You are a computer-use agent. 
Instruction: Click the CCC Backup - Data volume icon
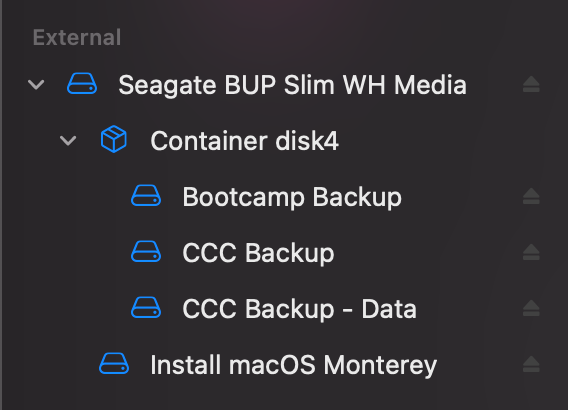pos(146,308)
